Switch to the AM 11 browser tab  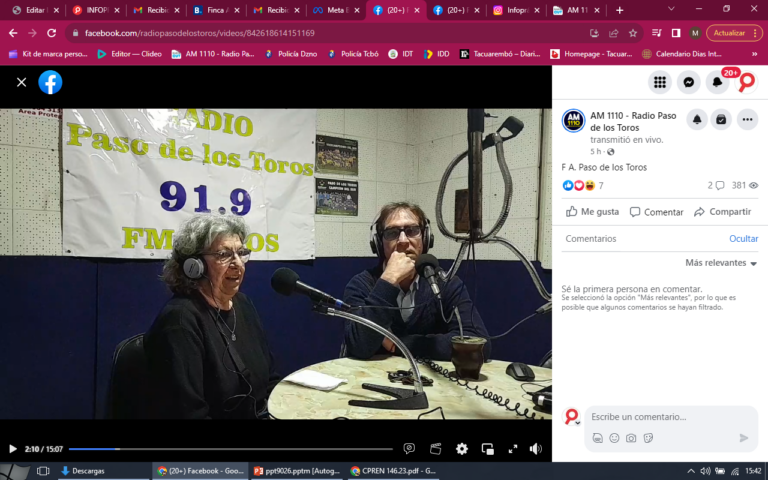coord(576,10)
